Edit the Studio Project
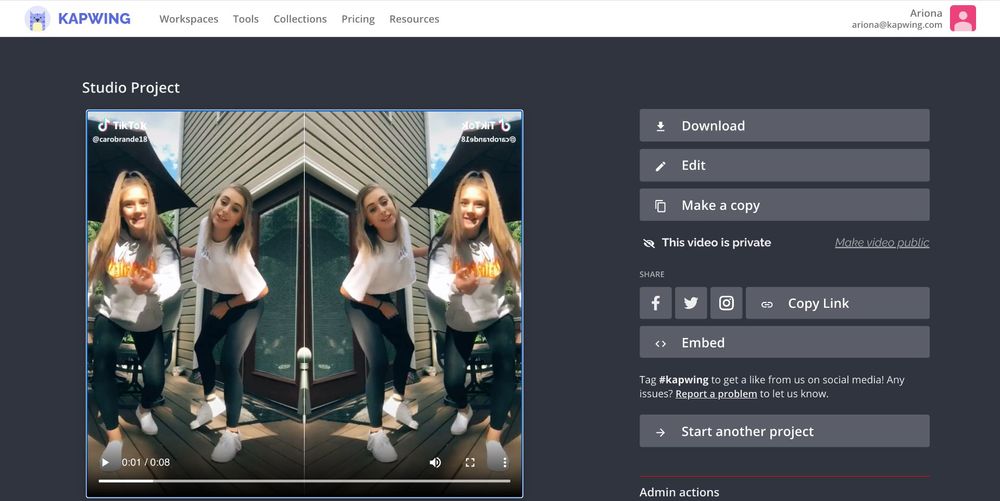1000x501 pixels. (x=784, y=165)
